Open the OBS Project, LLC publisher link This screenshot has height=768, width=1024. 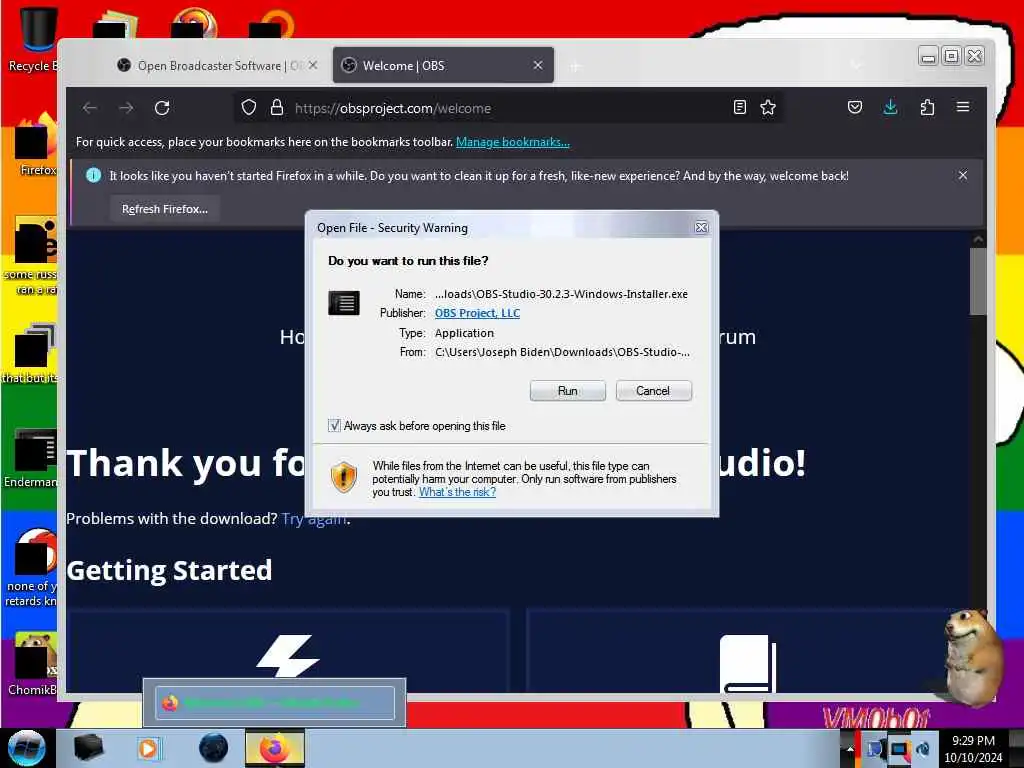(477, 313)
